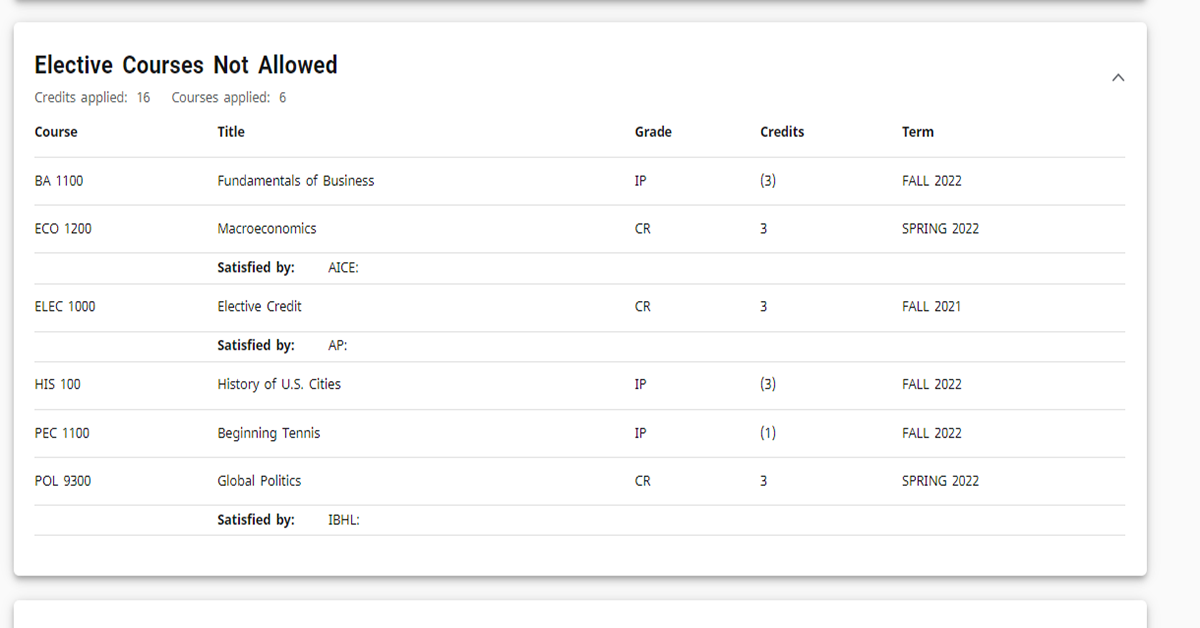
Task: Click course code ELEC 1000
Action: (65, 307)
